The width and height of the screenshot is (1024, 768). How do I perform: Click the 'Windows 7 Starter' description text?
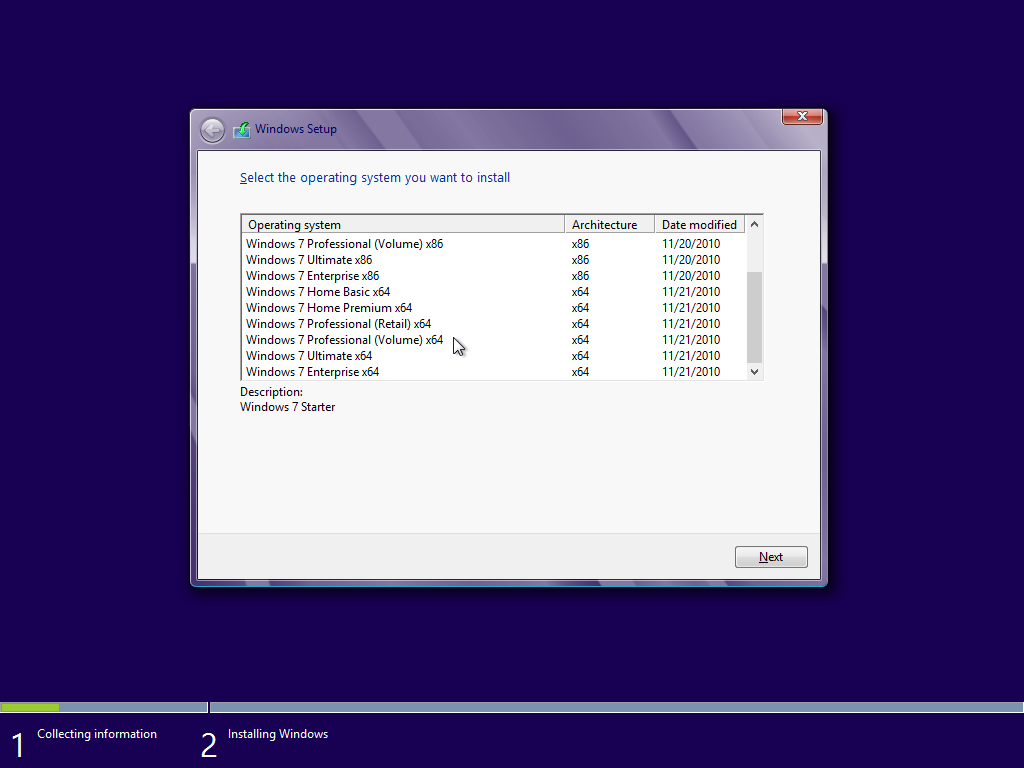click(287, 407)
